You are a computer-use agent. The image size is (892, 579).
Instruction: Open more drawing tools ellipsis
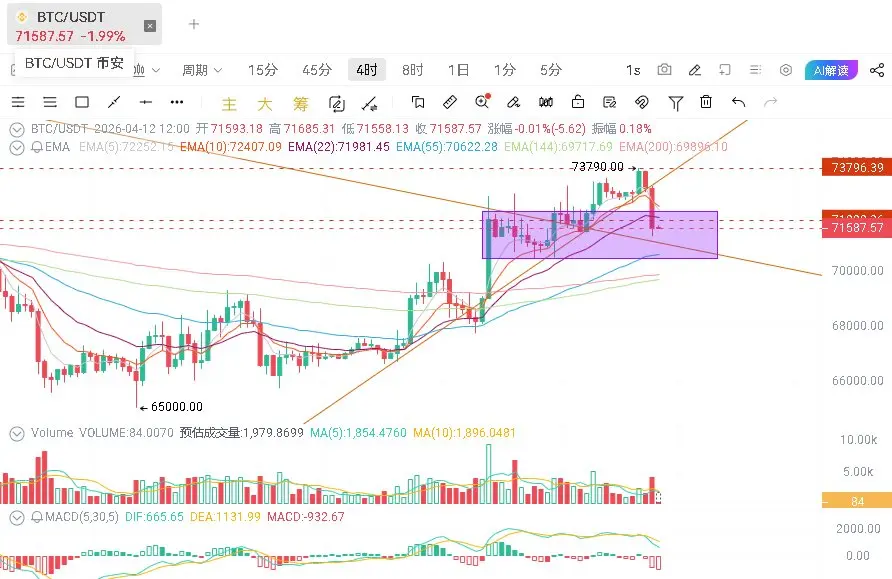[x=177, y=102]
